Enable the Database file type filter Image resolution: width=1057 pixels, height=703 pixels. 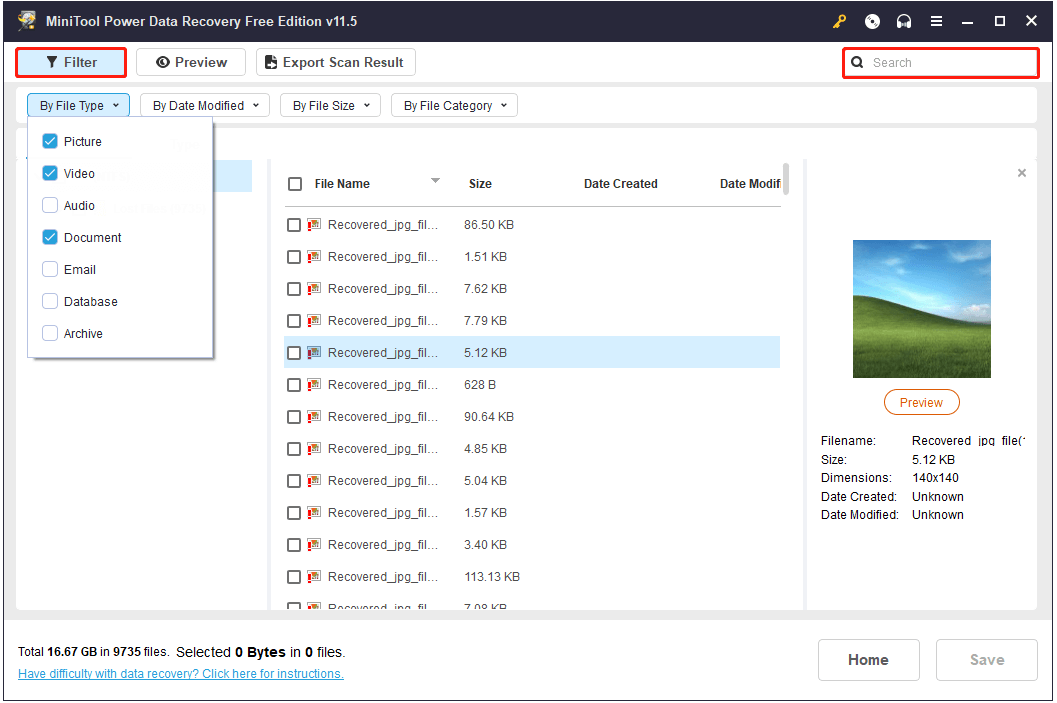[50, 301]
